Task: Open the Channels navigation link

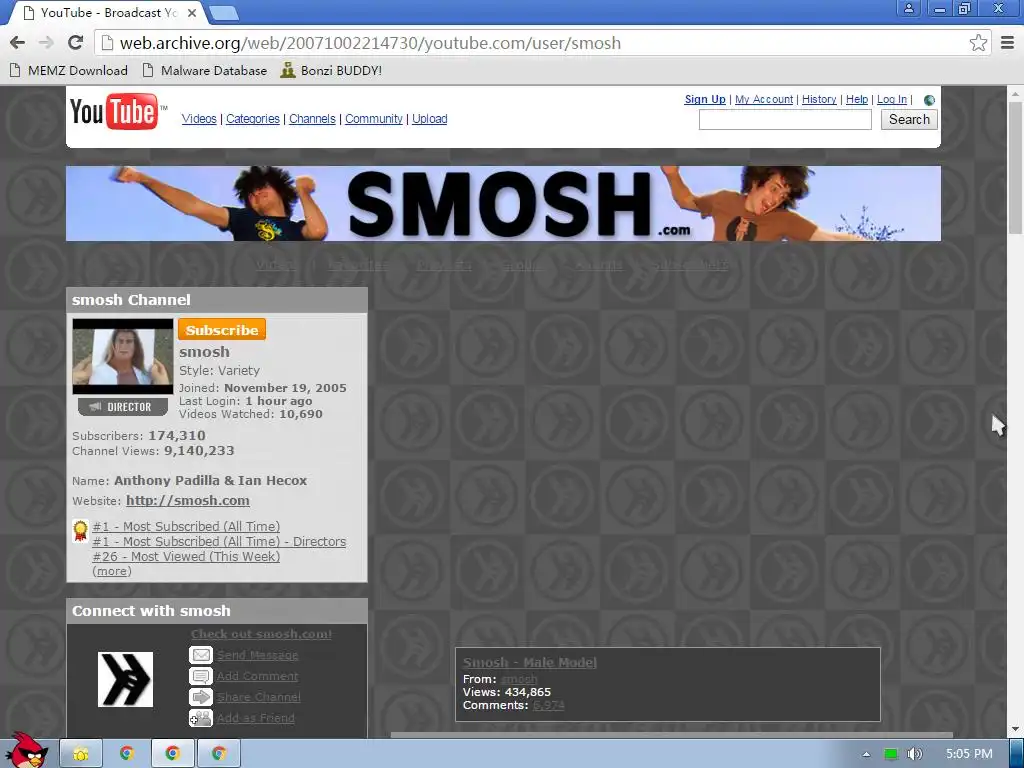Action: pos(312,119)
